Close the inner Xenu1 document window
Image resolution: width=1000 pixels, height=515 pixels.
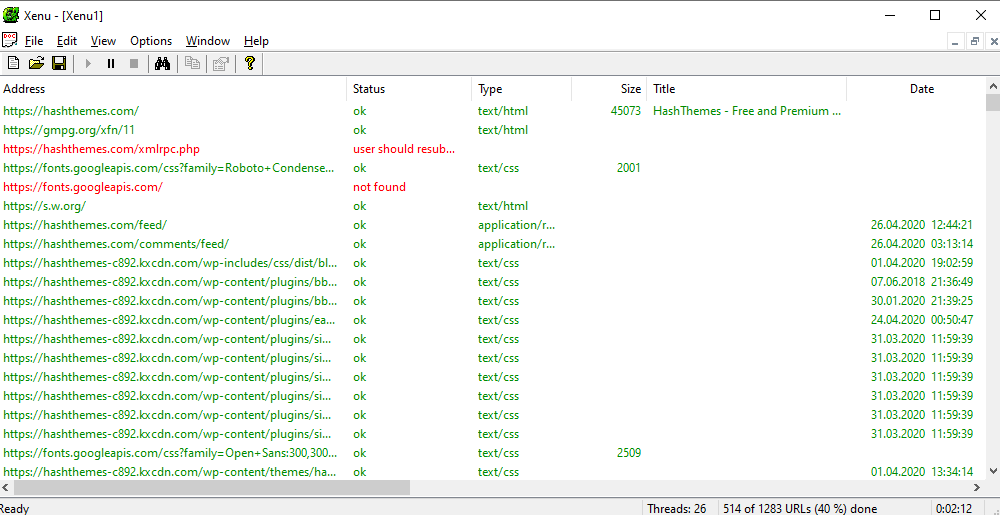(x=994, y=42)
